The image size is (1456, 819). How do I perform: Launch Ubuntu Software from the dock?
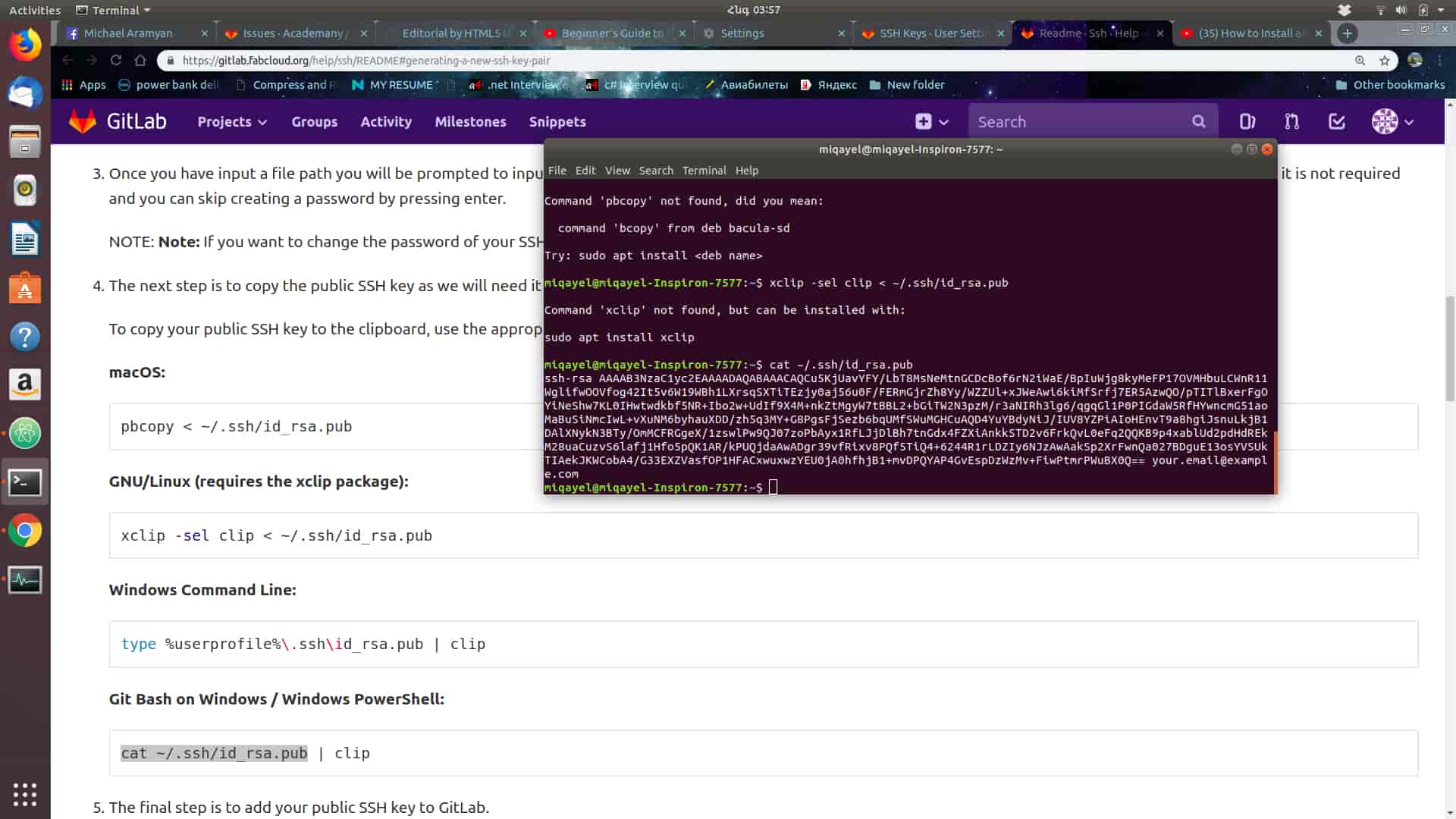(25, 288)
